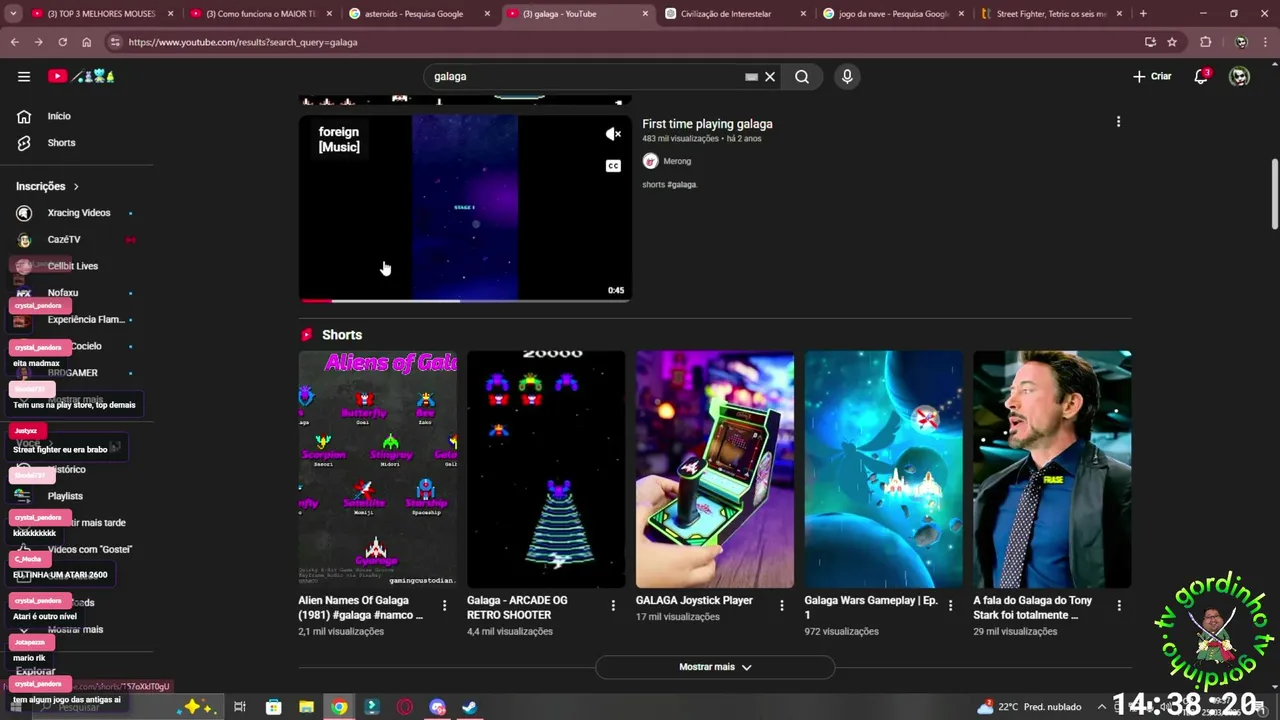Open the YouTube hamburger guide menu

pyautogui.click(x=24, y=76)
